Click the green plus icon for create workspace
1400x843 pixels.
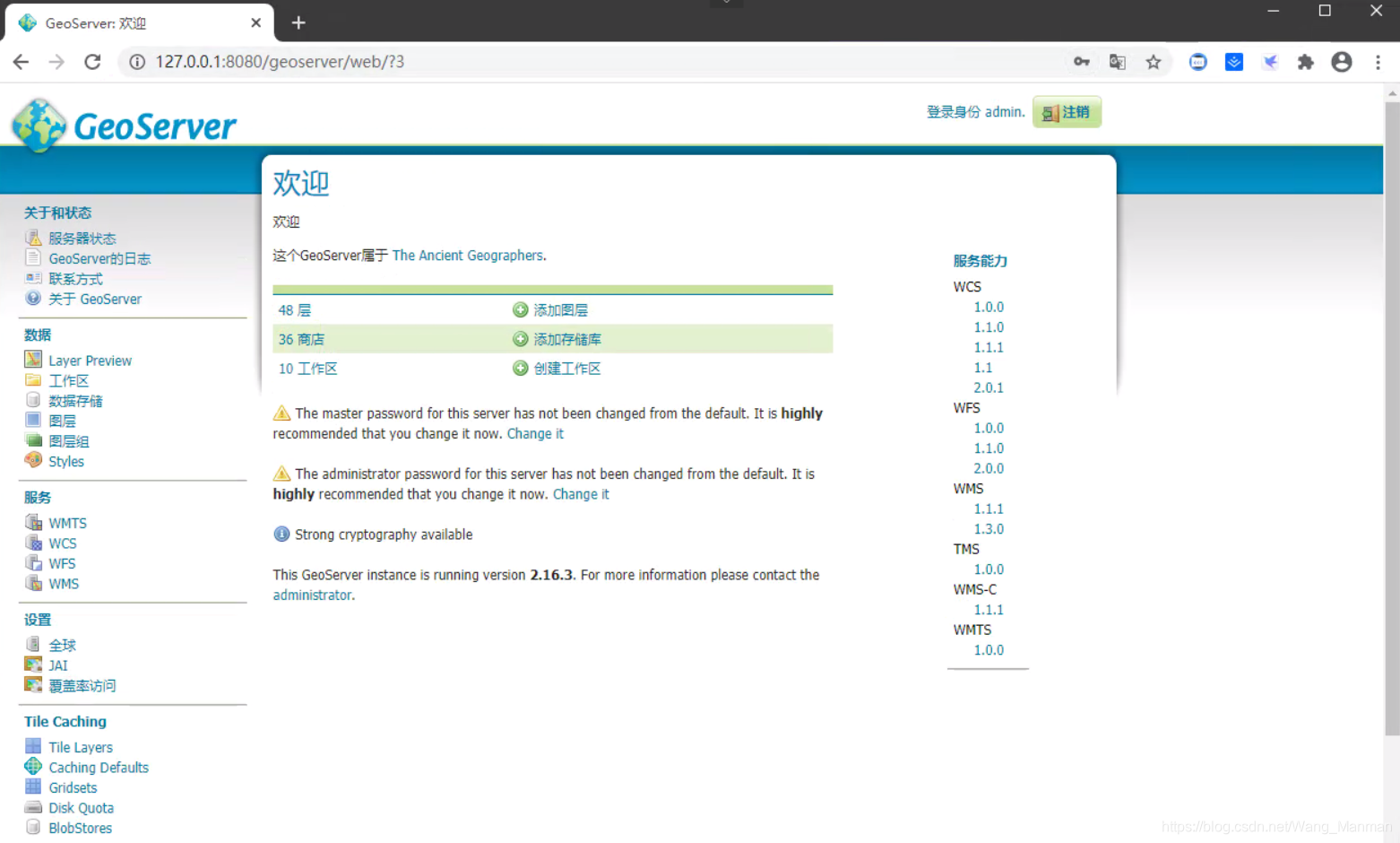pyautogui.click(x=520, y=368)
